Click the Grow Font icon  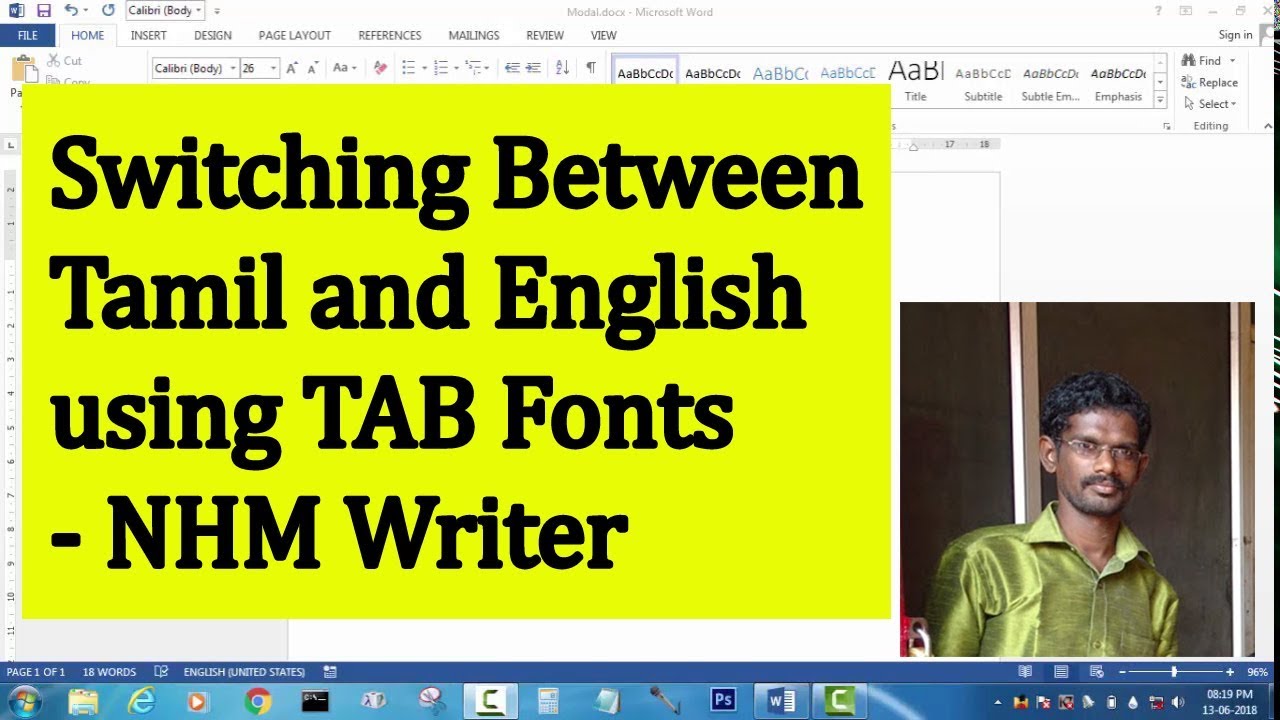(292, 68)
